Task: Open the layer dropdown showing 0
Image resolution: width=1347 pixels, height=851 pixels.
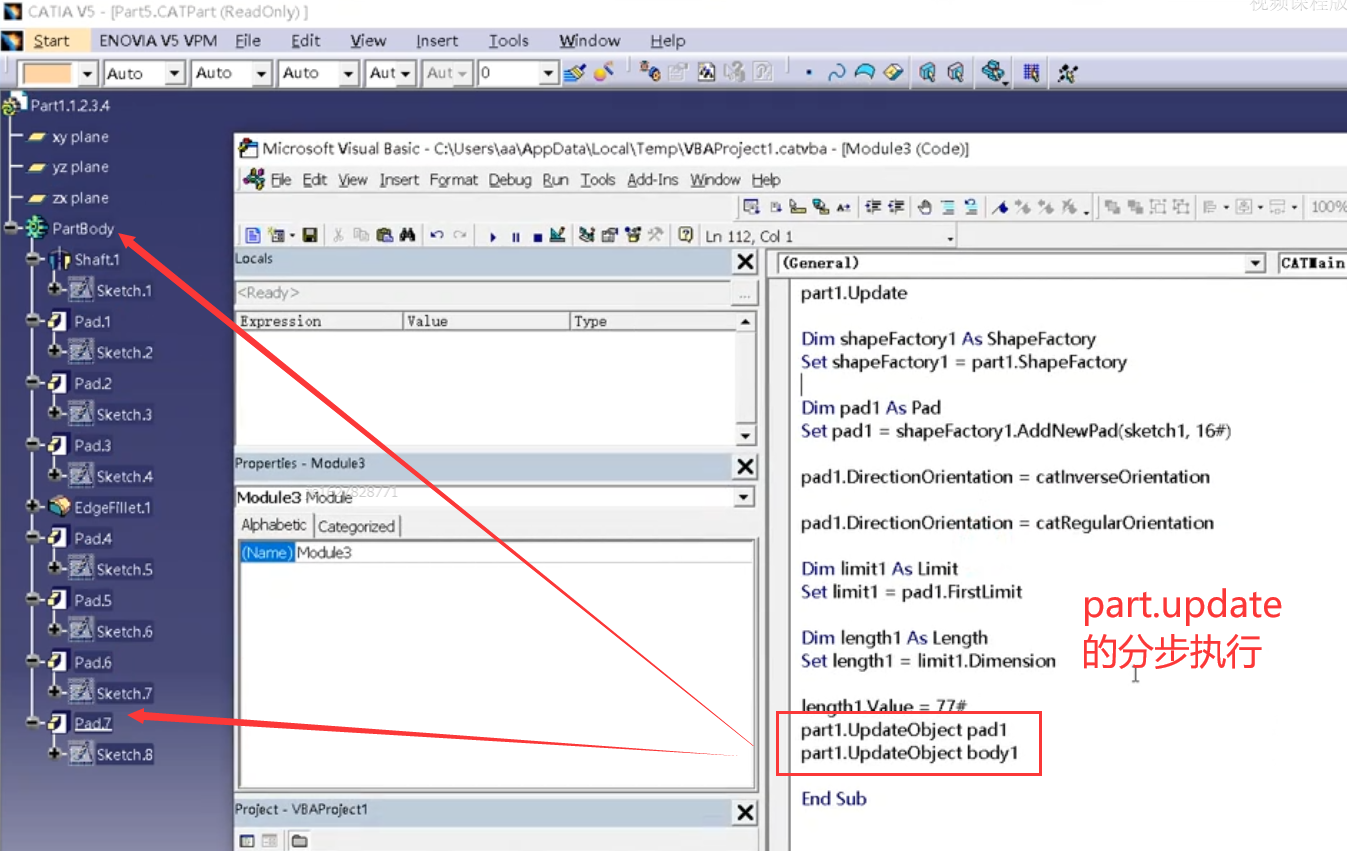Action: [x=548, y=73]
